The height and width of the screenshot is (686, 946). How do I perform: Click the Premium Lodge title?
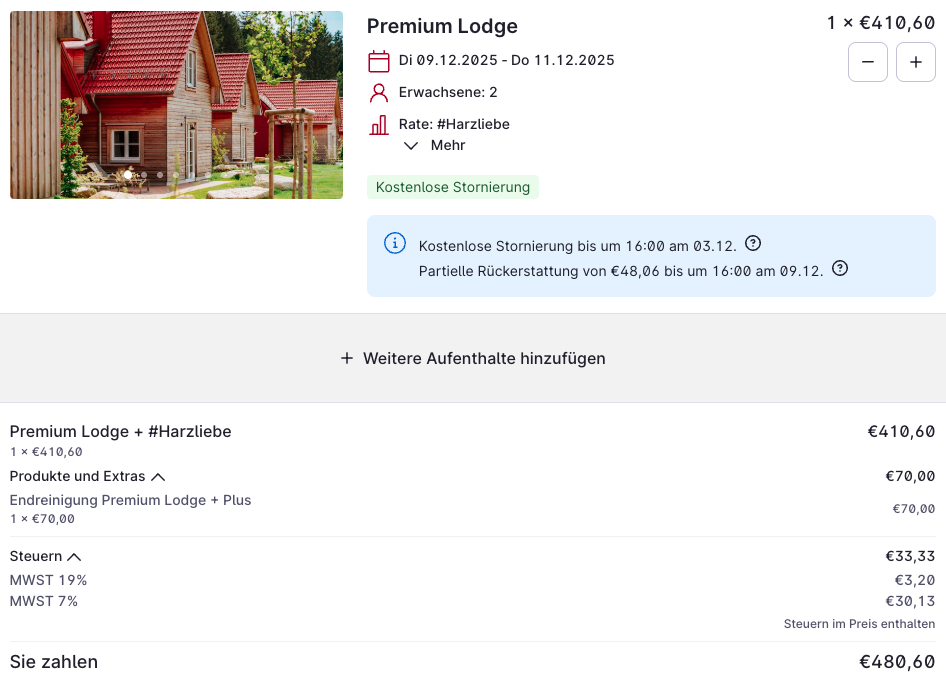click(442, 27)
